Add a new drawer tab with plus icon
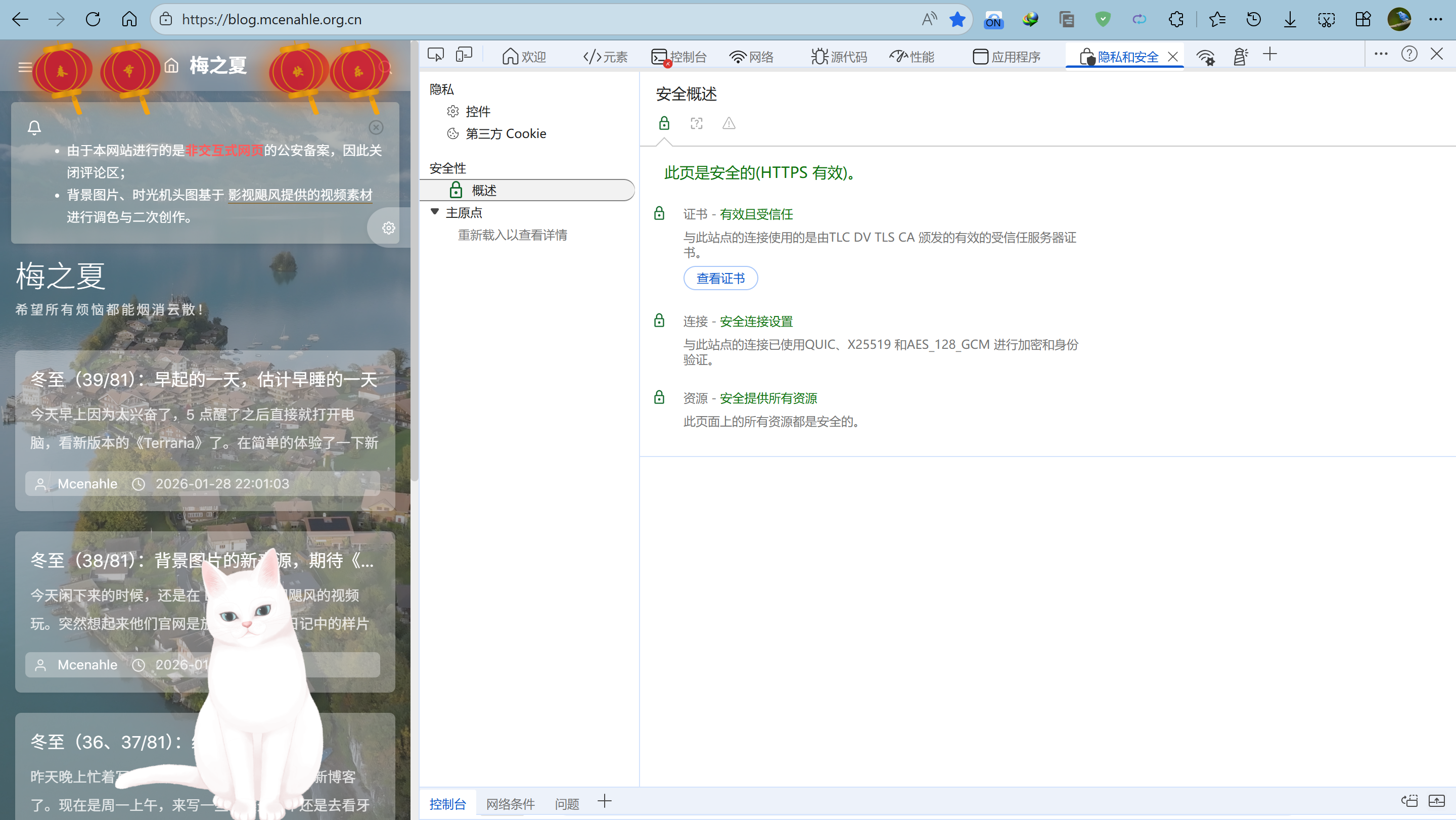1456x820 pixels. pos(605,801)
